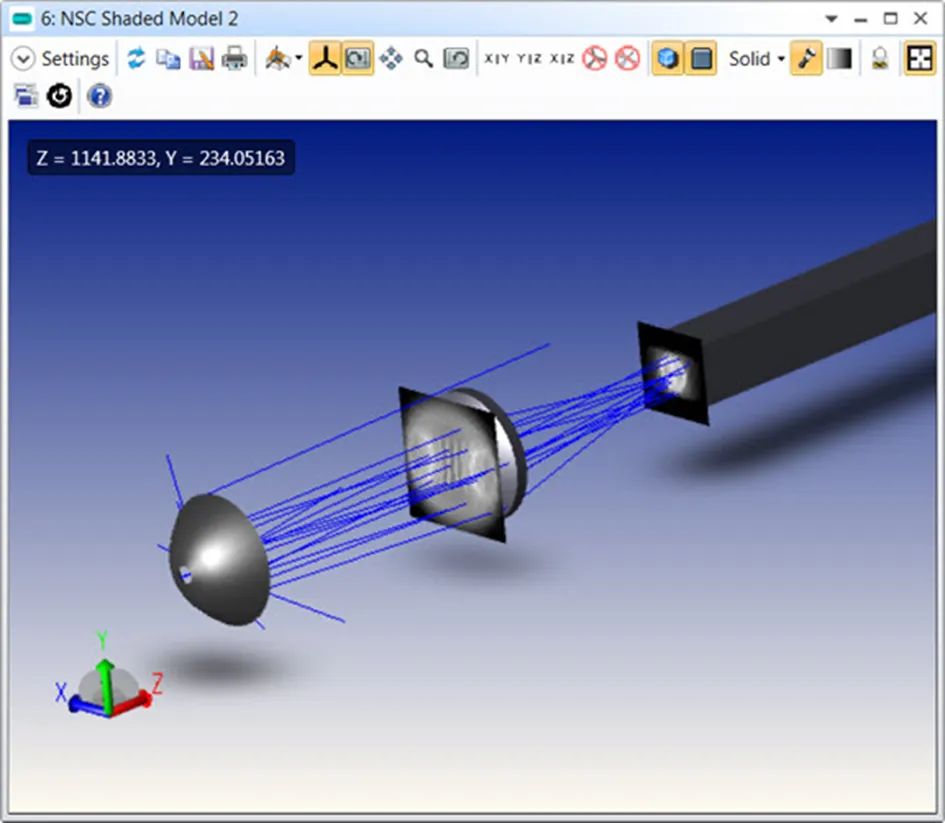Open the Settings label
Viewport: 945px width, 823px height.
click(75, 59)
